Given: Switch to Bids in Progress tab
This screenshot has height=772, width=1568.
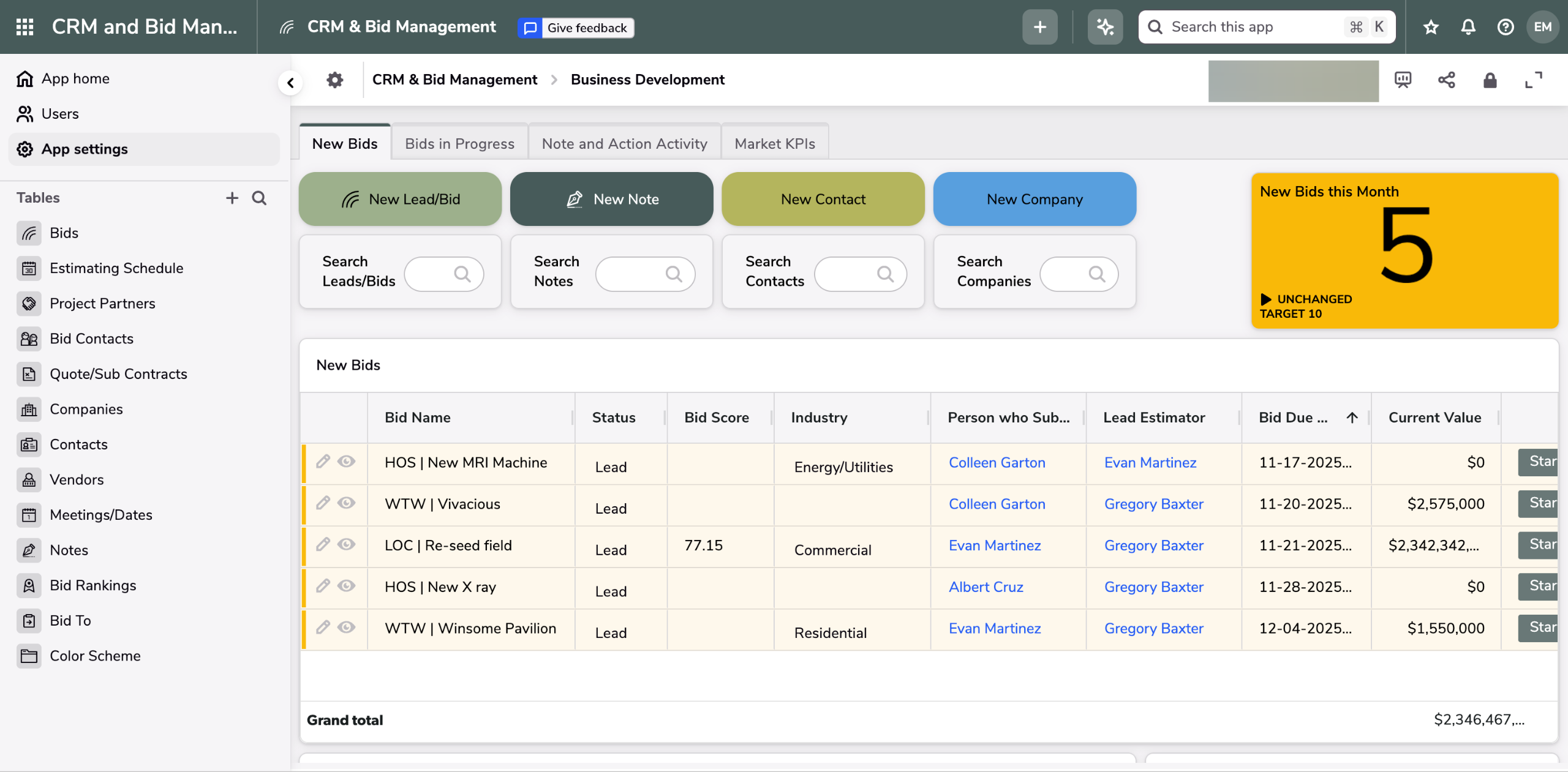Looking at the screenshot, I should [459, 144].
